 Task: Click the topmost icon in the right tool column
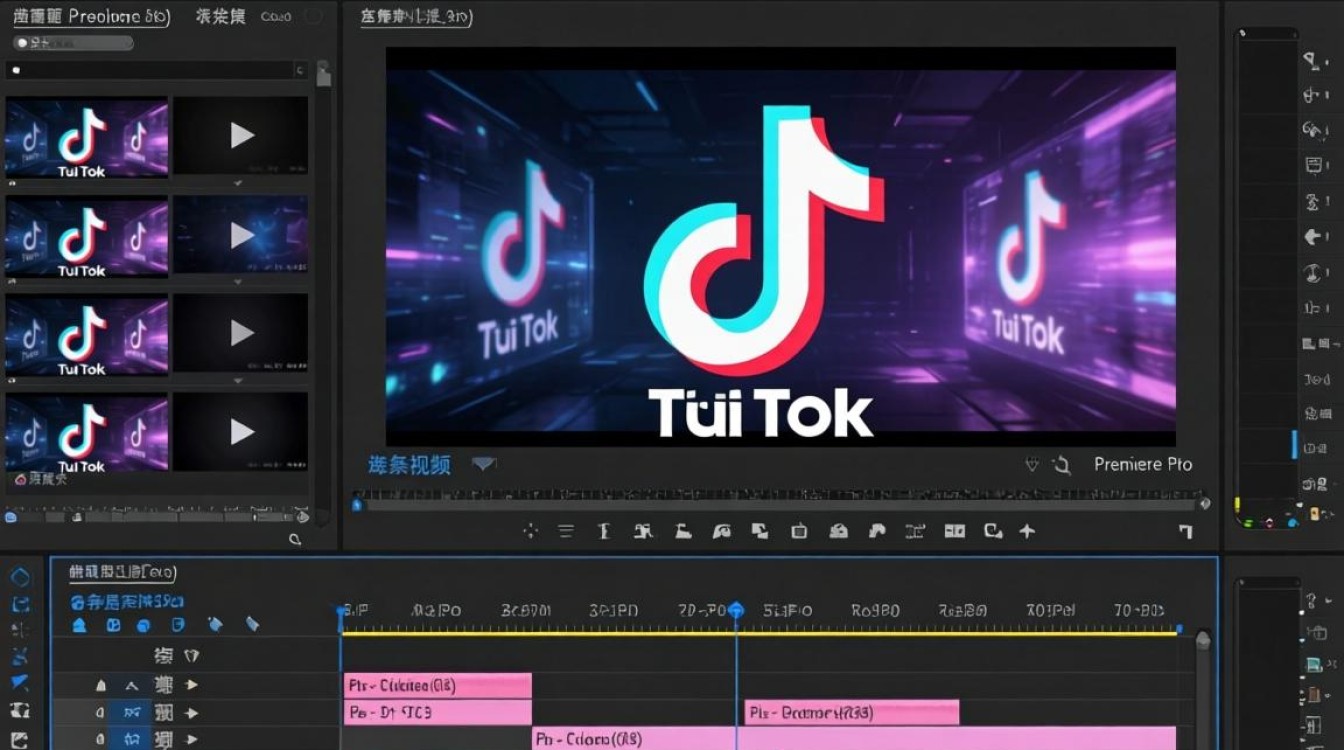point(1314,60)
